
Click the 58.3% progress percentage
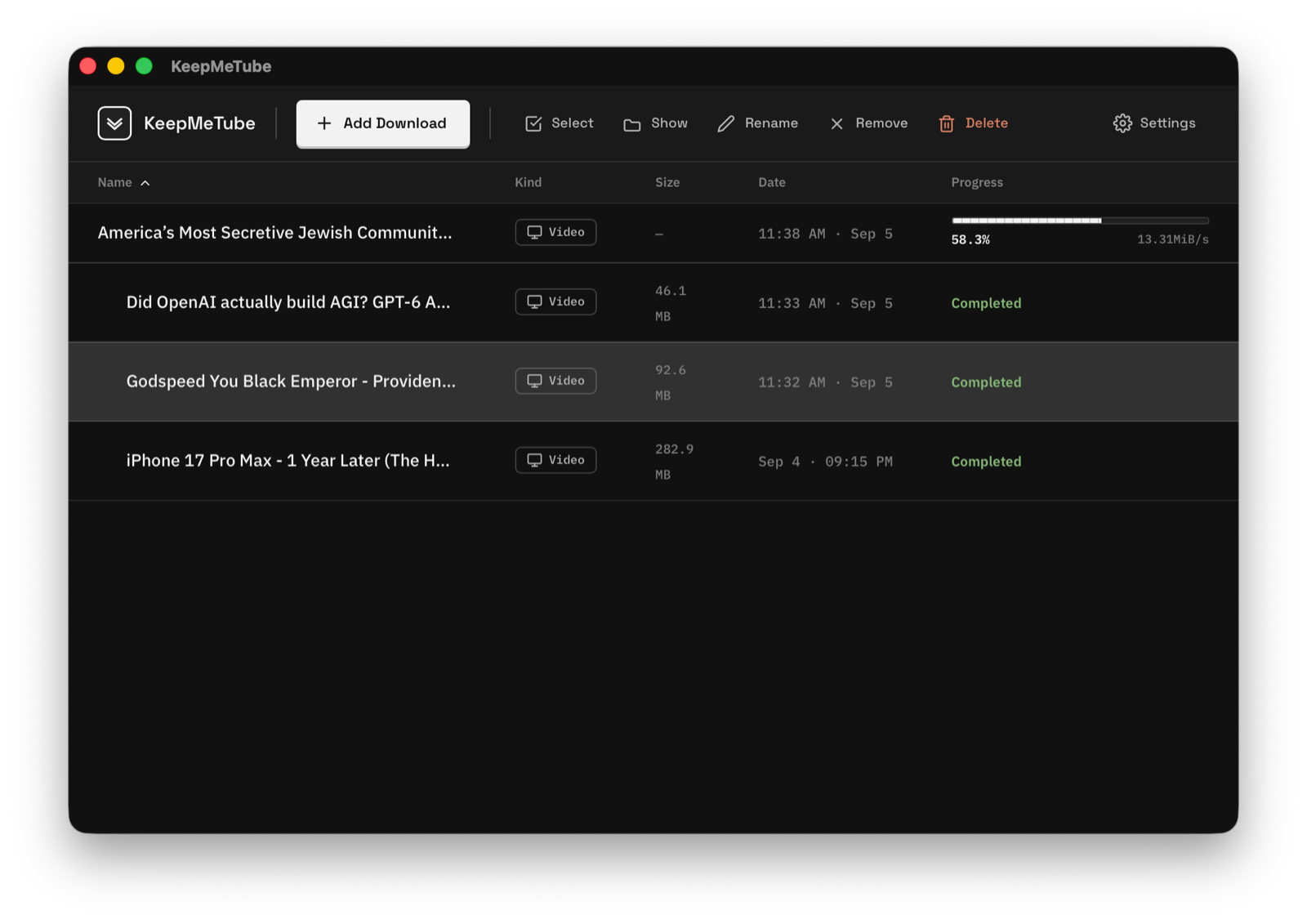pyautogui.click(x=970, y=239)
